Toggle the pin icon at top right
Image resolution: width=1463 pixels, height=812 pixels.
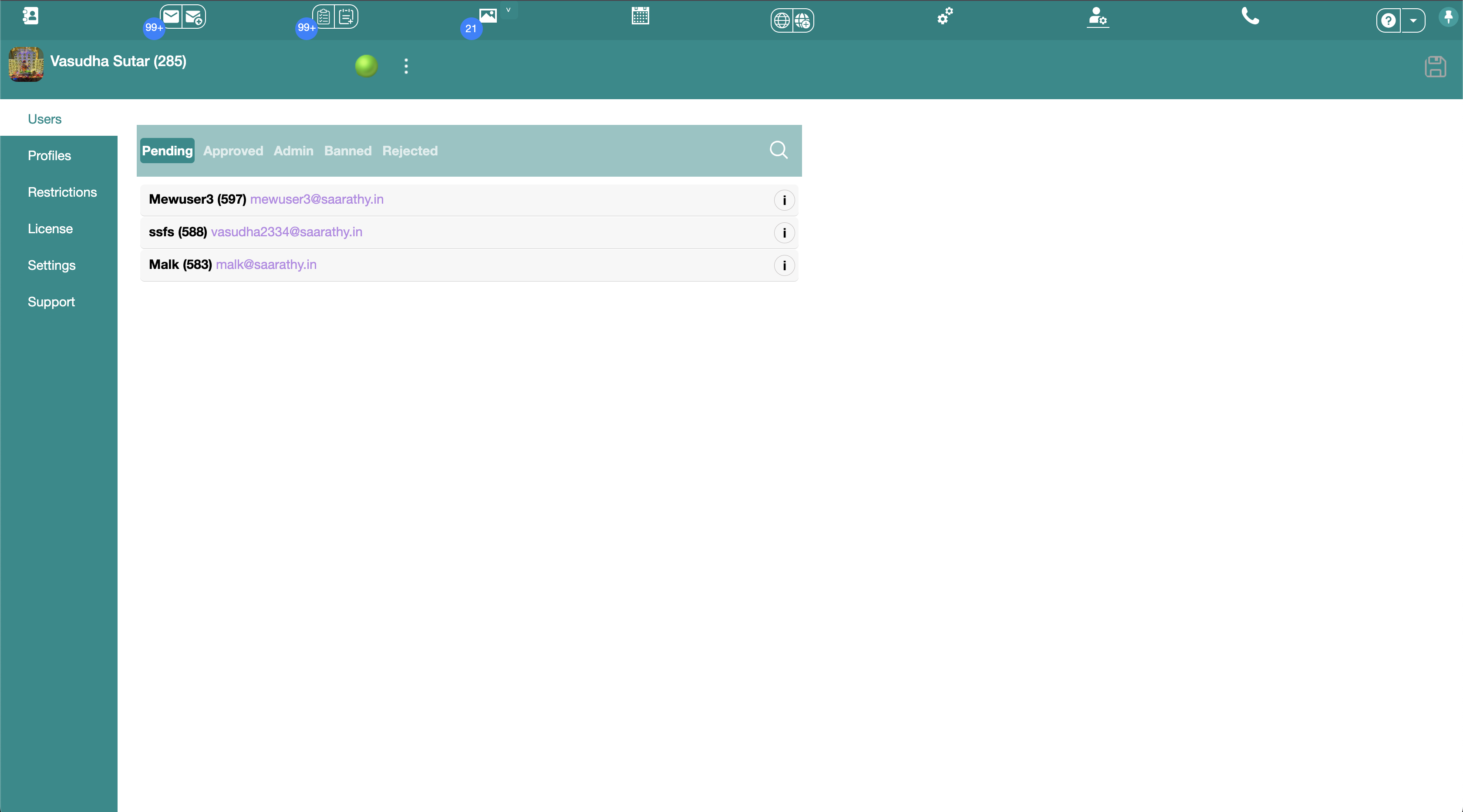pyautogui.click(x=1448, y=17)
